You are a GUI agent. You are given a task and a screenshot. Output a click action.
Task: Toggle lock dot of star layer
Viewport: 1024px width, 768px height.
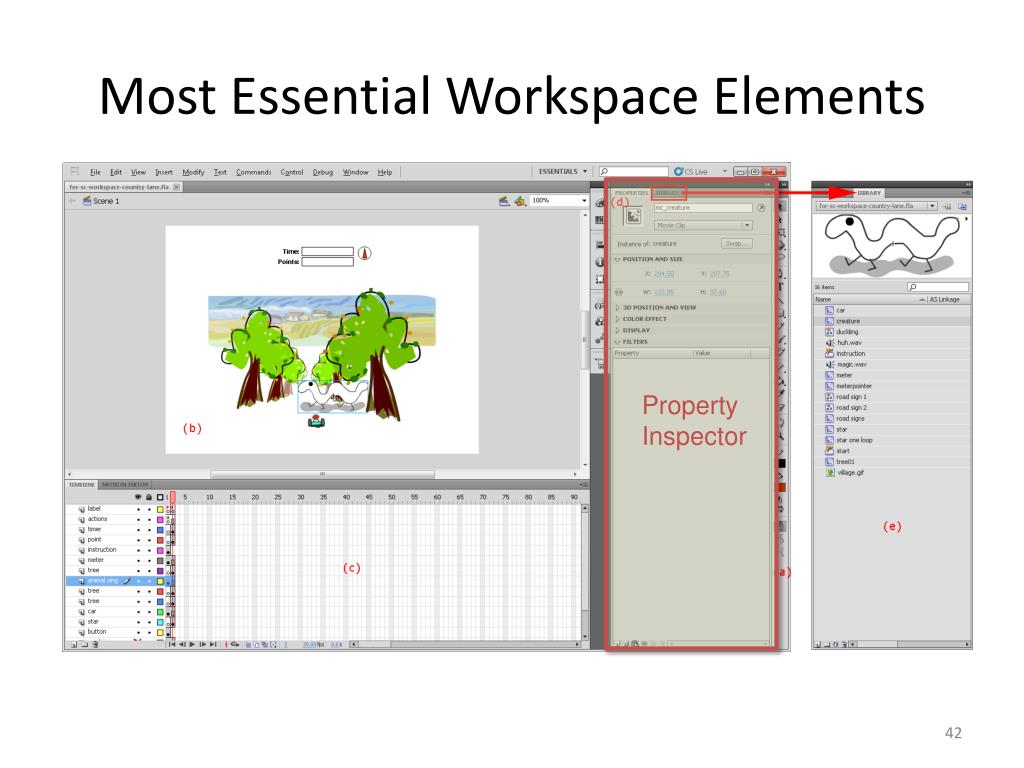click(x=149, y=622)
